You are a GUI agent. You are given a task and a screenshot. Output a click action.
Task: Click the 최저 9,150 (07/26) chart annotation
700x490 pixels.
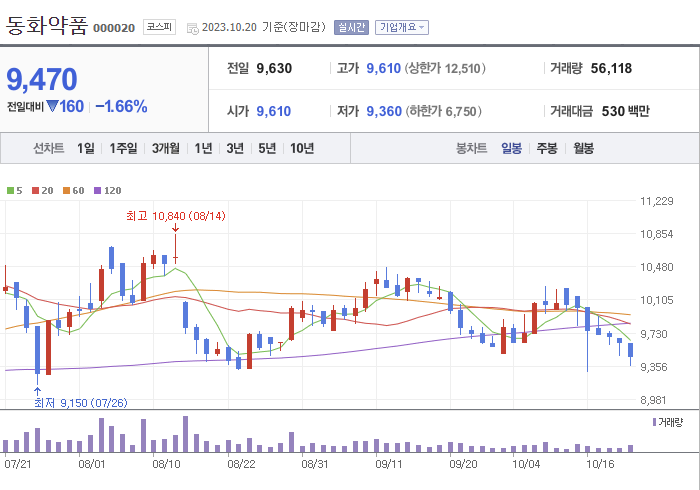pyautogui.click(x=81, y=403)
